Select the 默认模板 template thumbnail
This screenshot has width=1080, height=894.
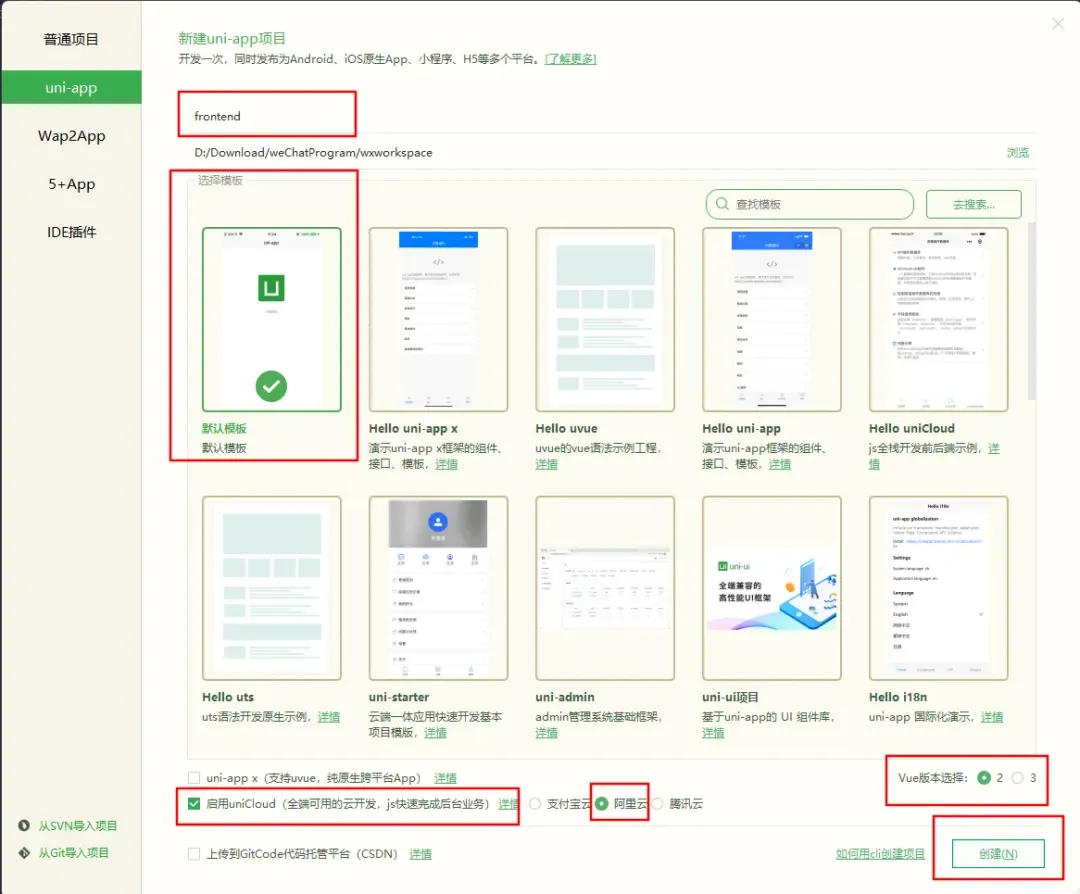pyautogui.click(x=271, y=320)
